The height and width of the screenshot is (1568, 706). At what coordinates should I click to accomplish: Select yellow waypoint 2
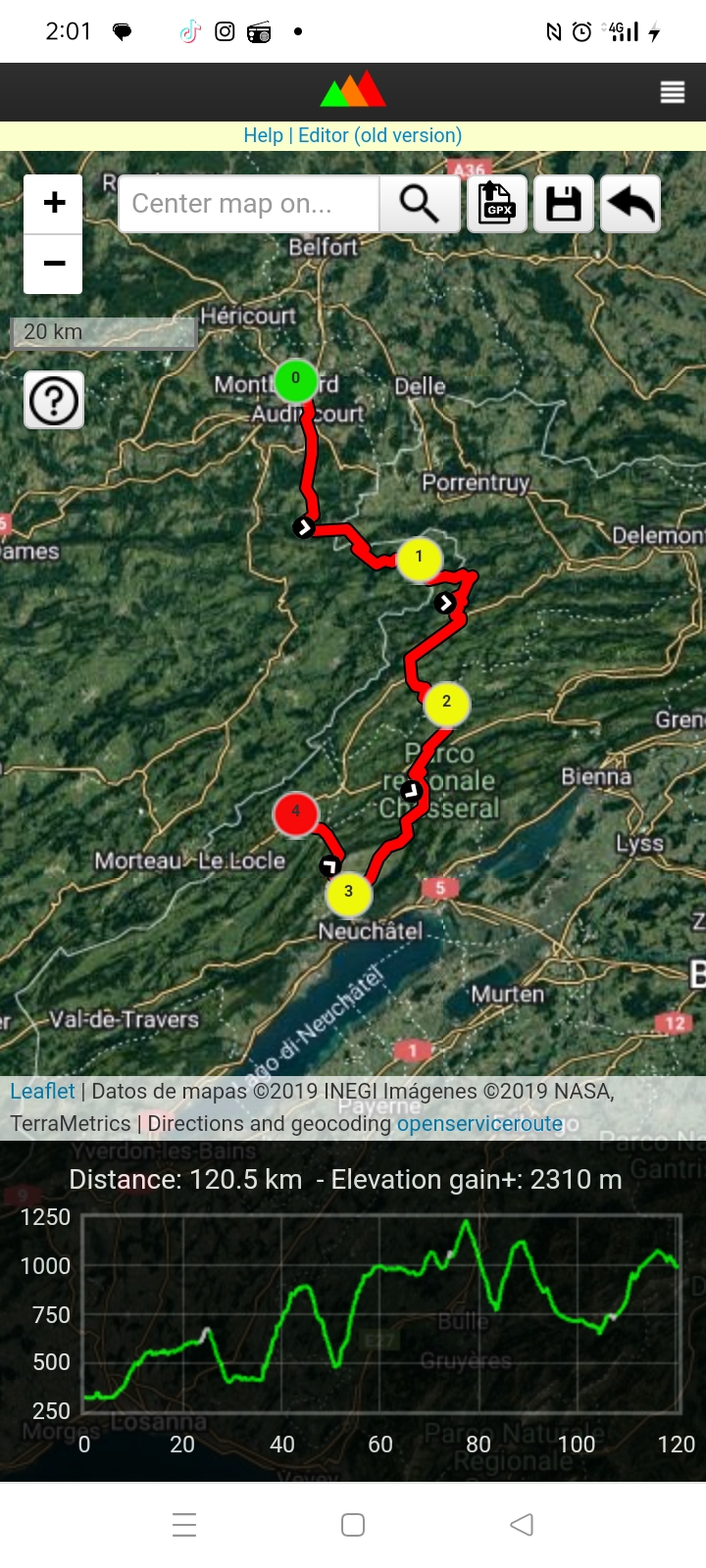pos(446,703)
